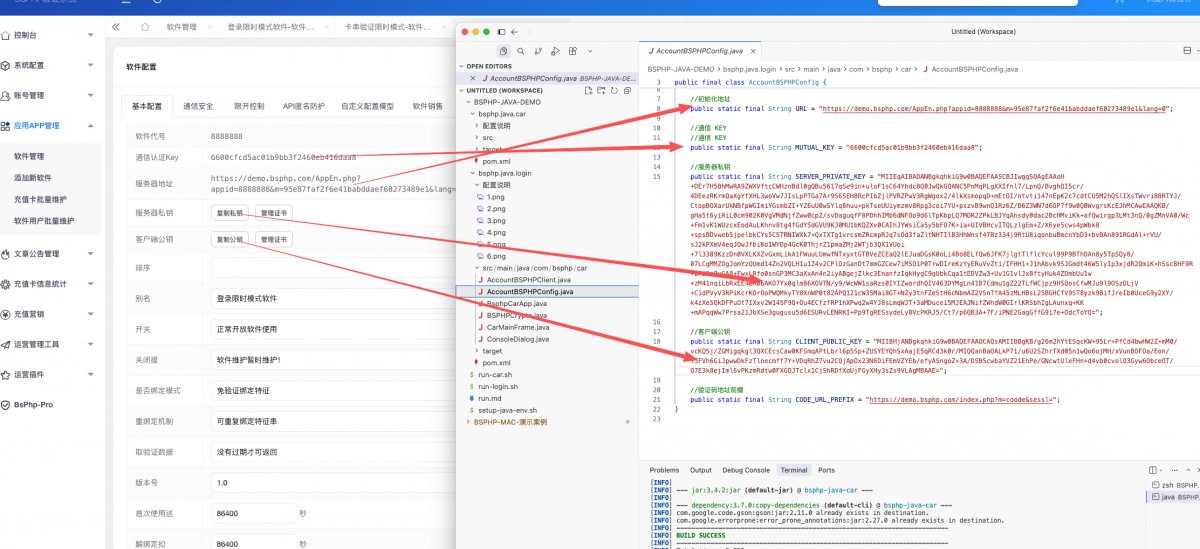Click 复制私钥 button for server private key
Image resolution: width=1200 pixels, height=549 pixels.
click(229, 213)
